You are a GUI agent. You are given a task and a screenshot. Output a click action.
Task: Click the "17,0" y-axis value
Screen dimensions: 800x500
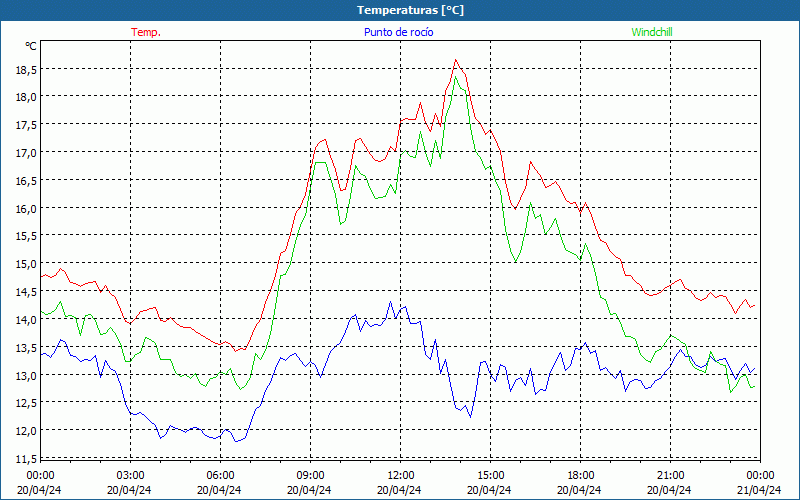tap(26, 153)
